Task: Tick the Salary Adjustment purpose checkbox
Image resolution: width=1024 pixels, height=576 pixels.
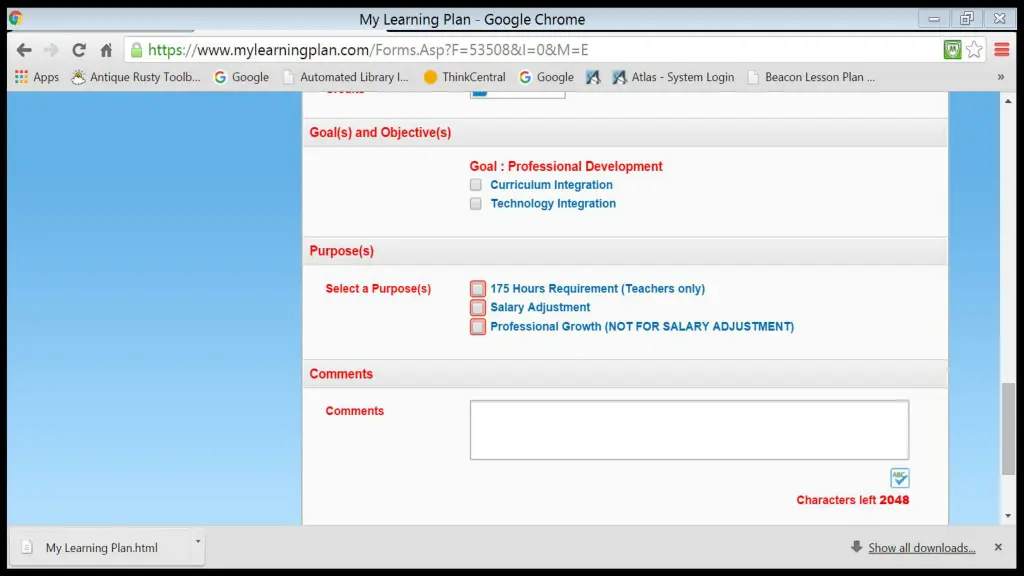Action: [x=478, y=308]
